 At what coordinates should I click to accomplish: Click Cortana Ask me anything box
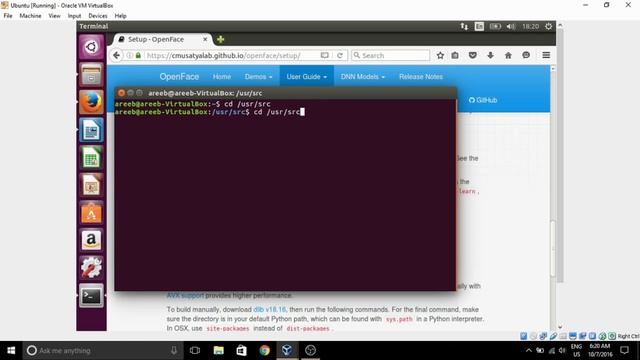click(x=102, y=350)
